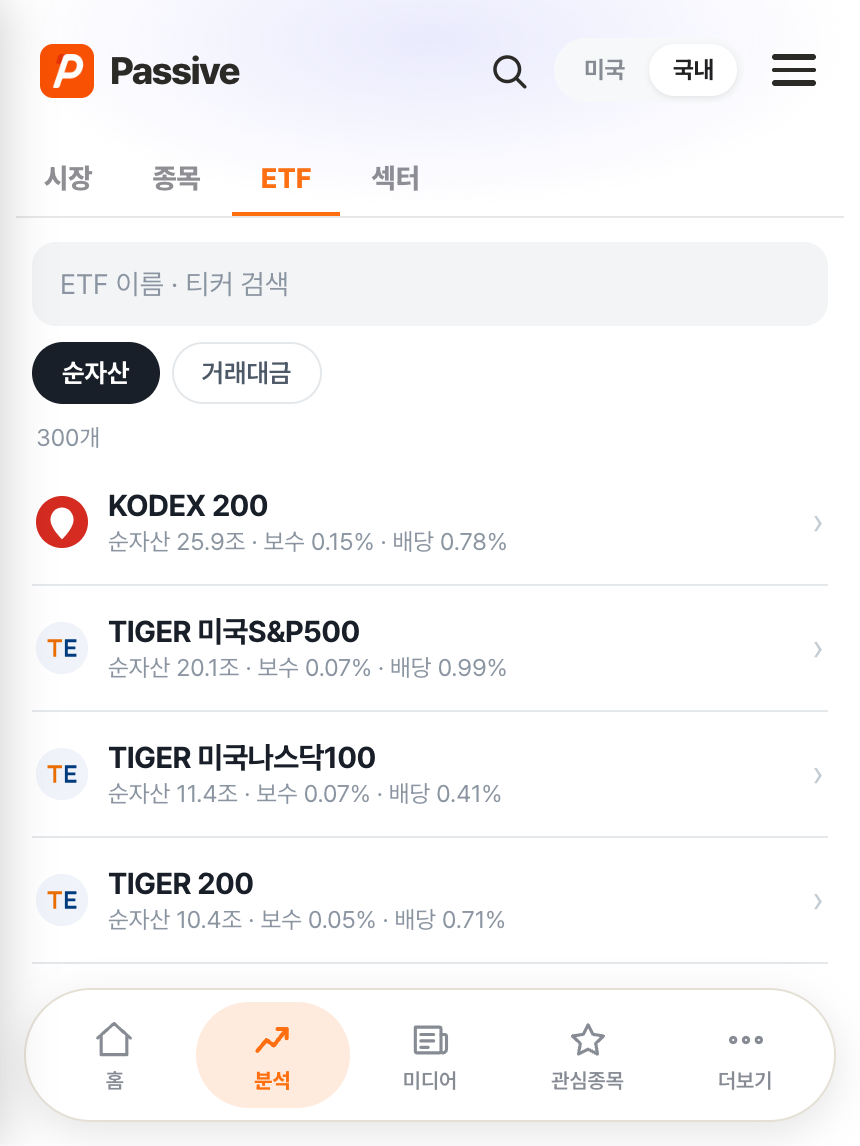Image resolution: width=860 pixels, height=1146 pixels.
Task: Open 관심종목 star icon
Action: (x=587, y=1039)
